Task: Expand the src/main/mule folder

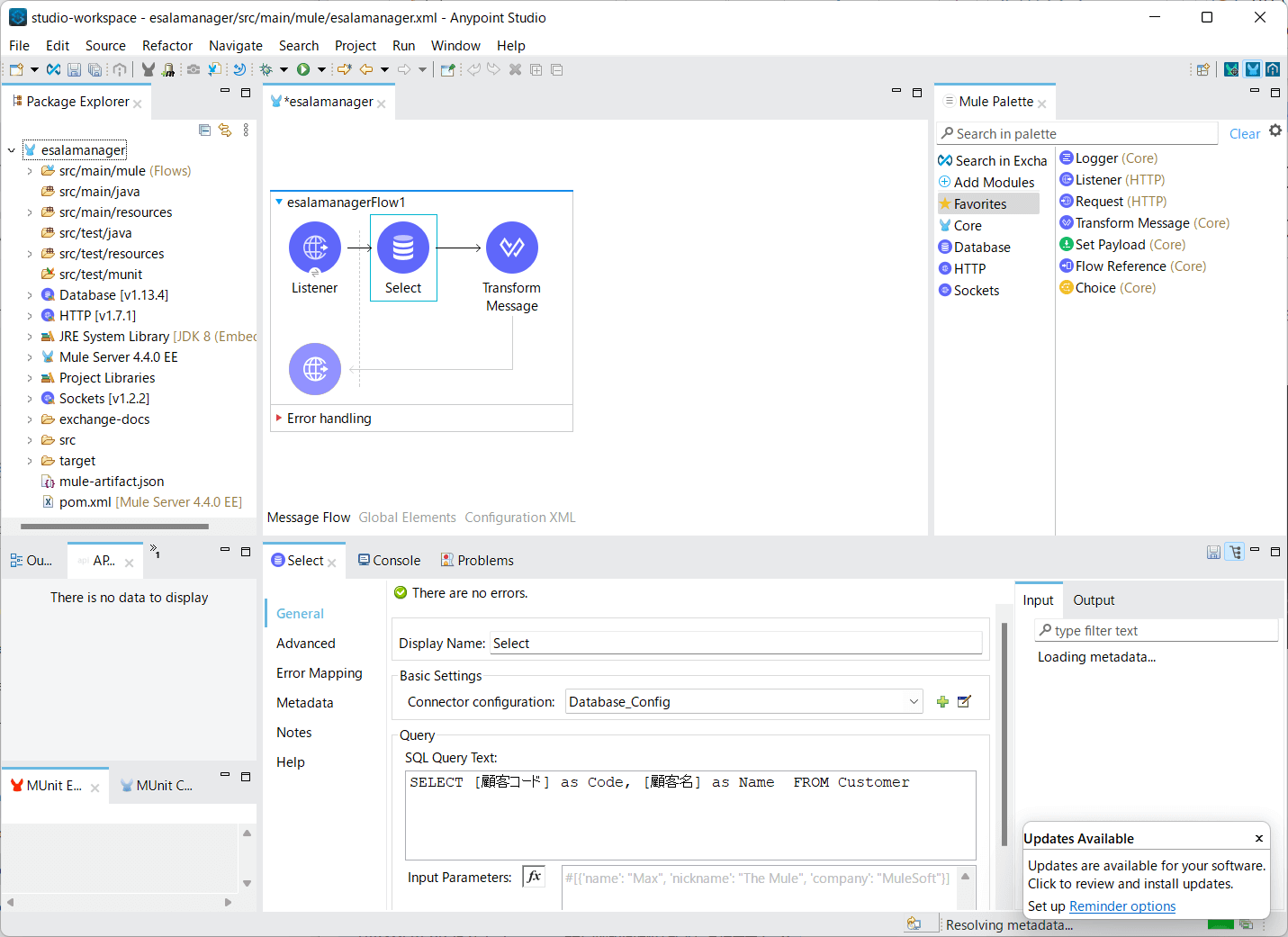Action: tap(30, 171)
